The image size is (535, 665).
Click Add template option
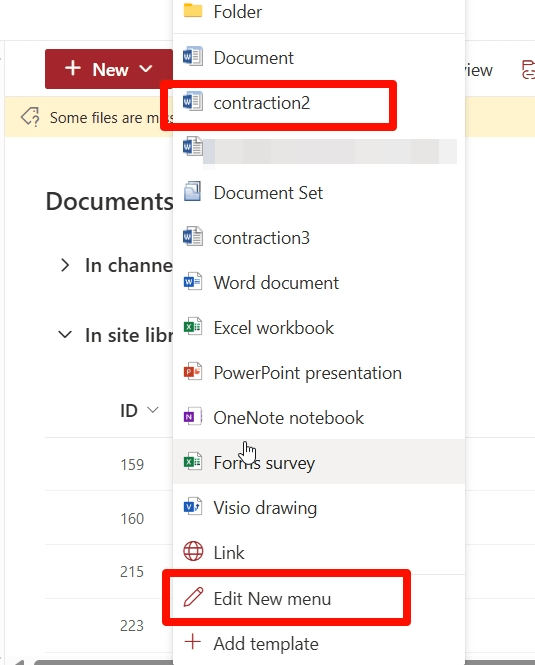pyautogui.click(x=319, y=643)
